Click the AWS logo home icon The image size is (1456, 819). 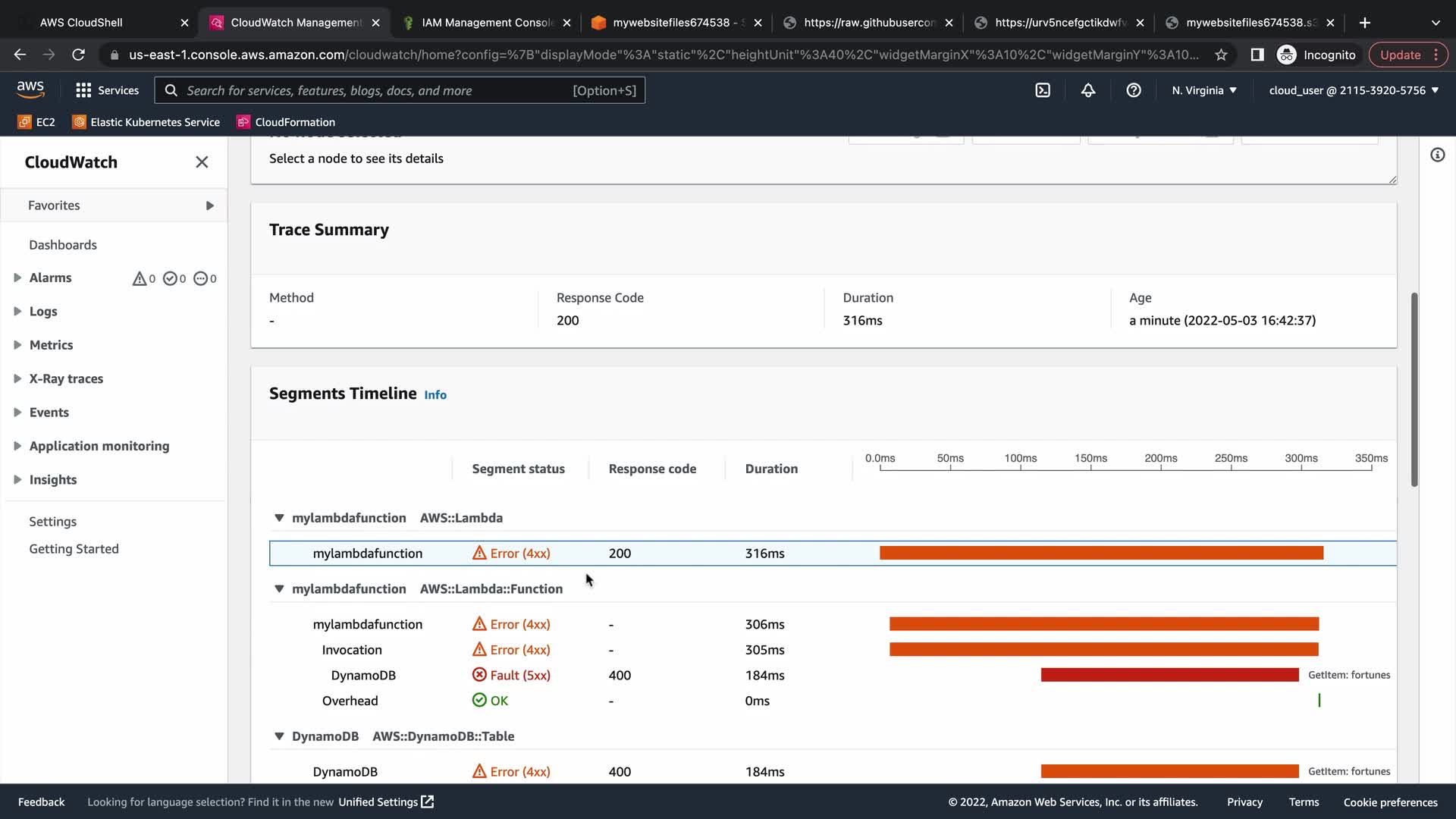[x=30, y=89]
